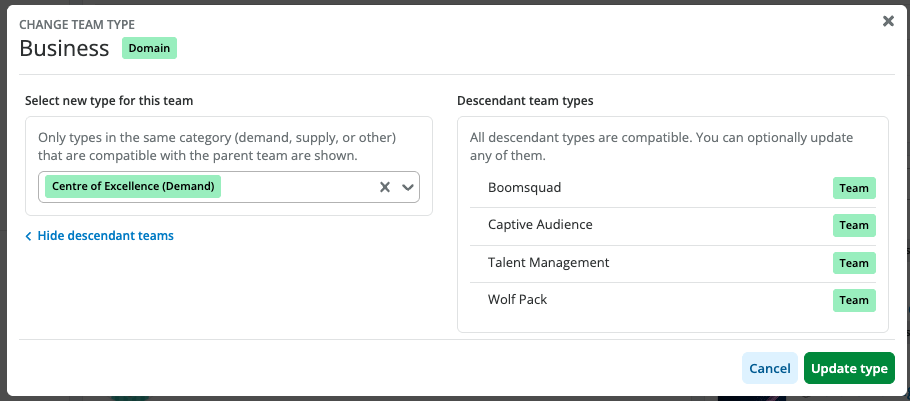Click the Hide descendant teams link

coord(106,236)
